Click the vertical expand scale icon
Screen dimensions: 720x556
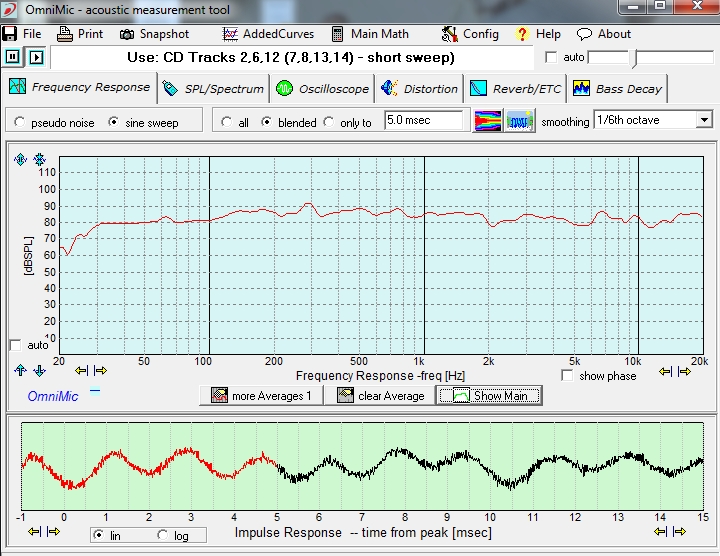20,159
